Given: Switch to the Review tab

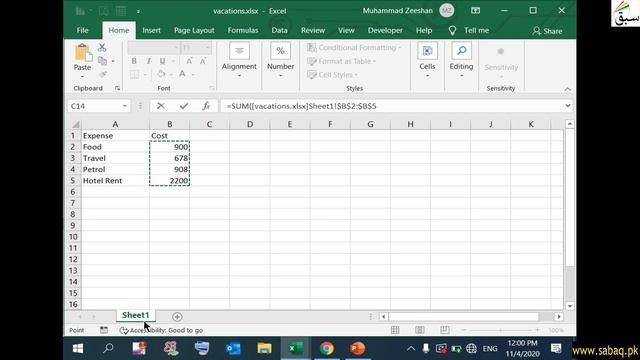Looking at the screenshot, I should coord(313,31).
